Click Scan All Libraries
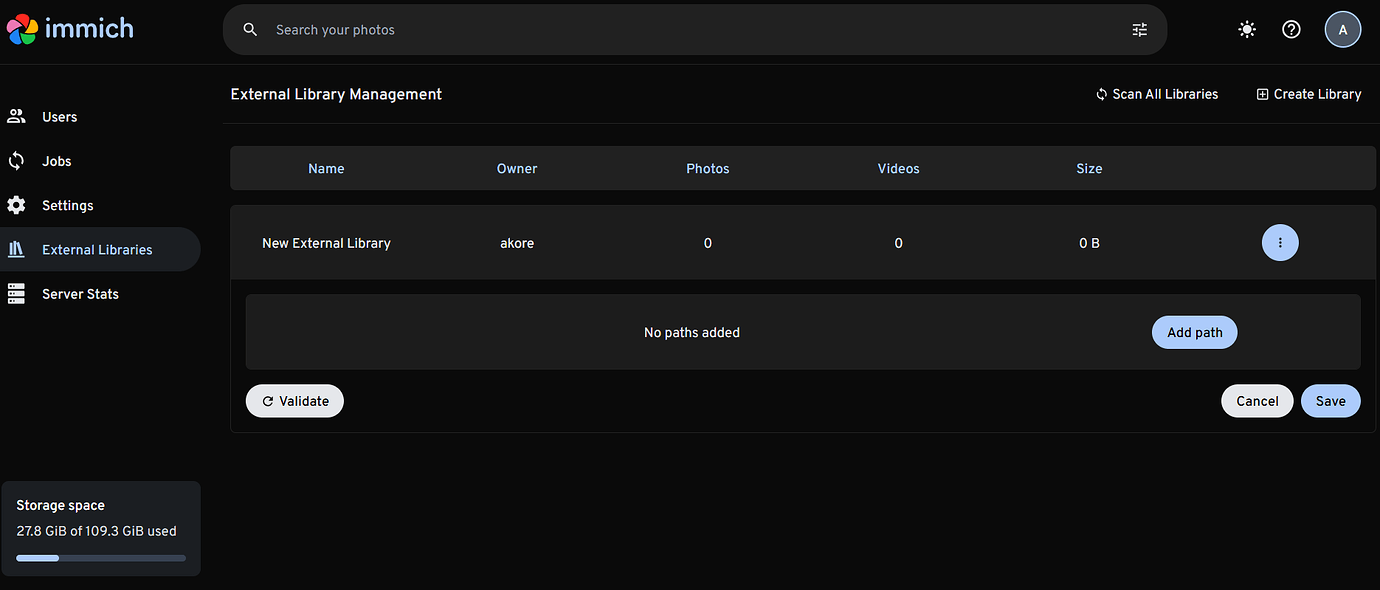This screenshot has height=590, width=1380. coord(1157,94)
